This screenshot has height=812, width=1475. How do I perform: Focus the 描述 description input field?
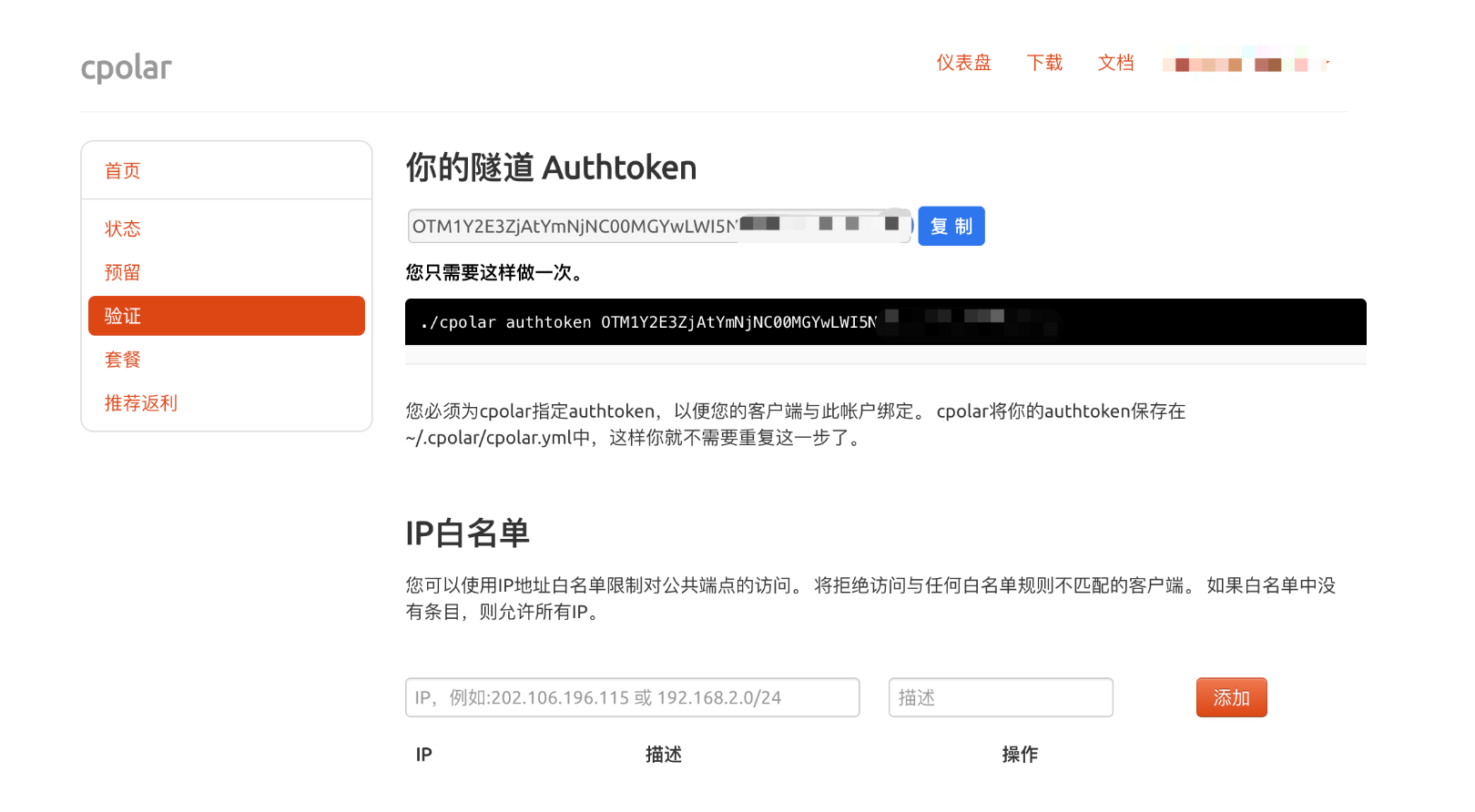coord(1001,697)
